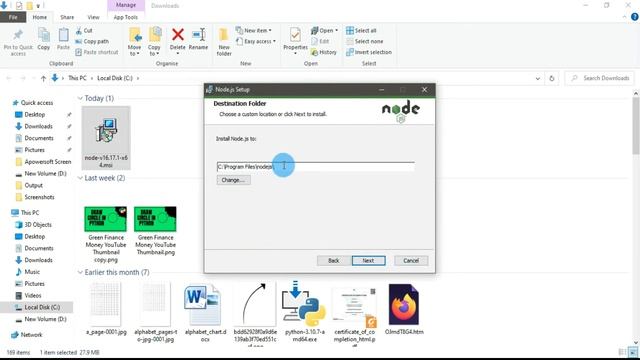The width and height of the screenshot is (640, 360).
Task: Minimize the ribbon with the chevron
Action: (x=624, y=17)
